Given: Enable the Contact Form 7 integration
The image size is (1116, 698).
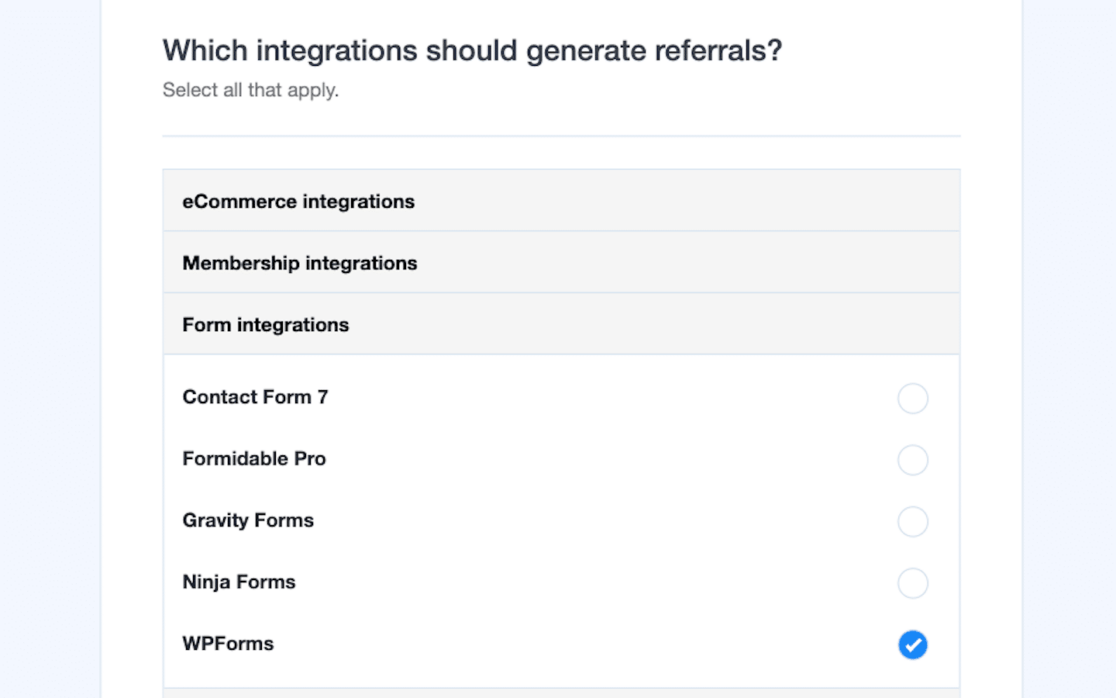Looking at the screenshot, I should tap(912, 398).
